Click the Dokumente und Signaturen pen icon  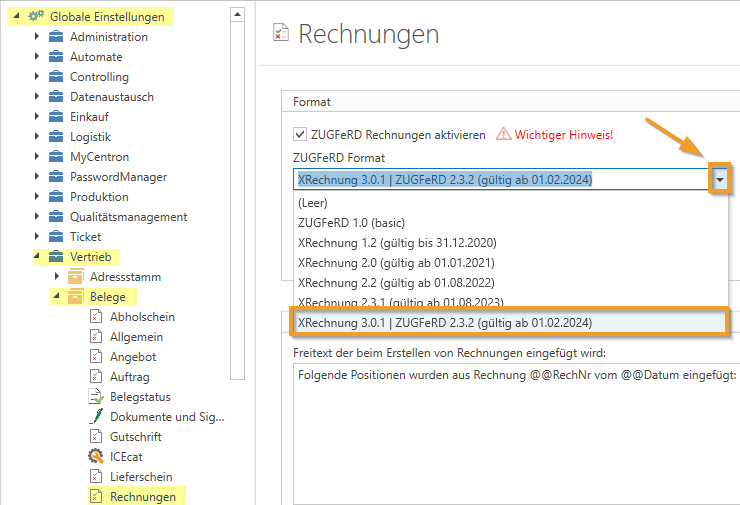tap(96, 417)
